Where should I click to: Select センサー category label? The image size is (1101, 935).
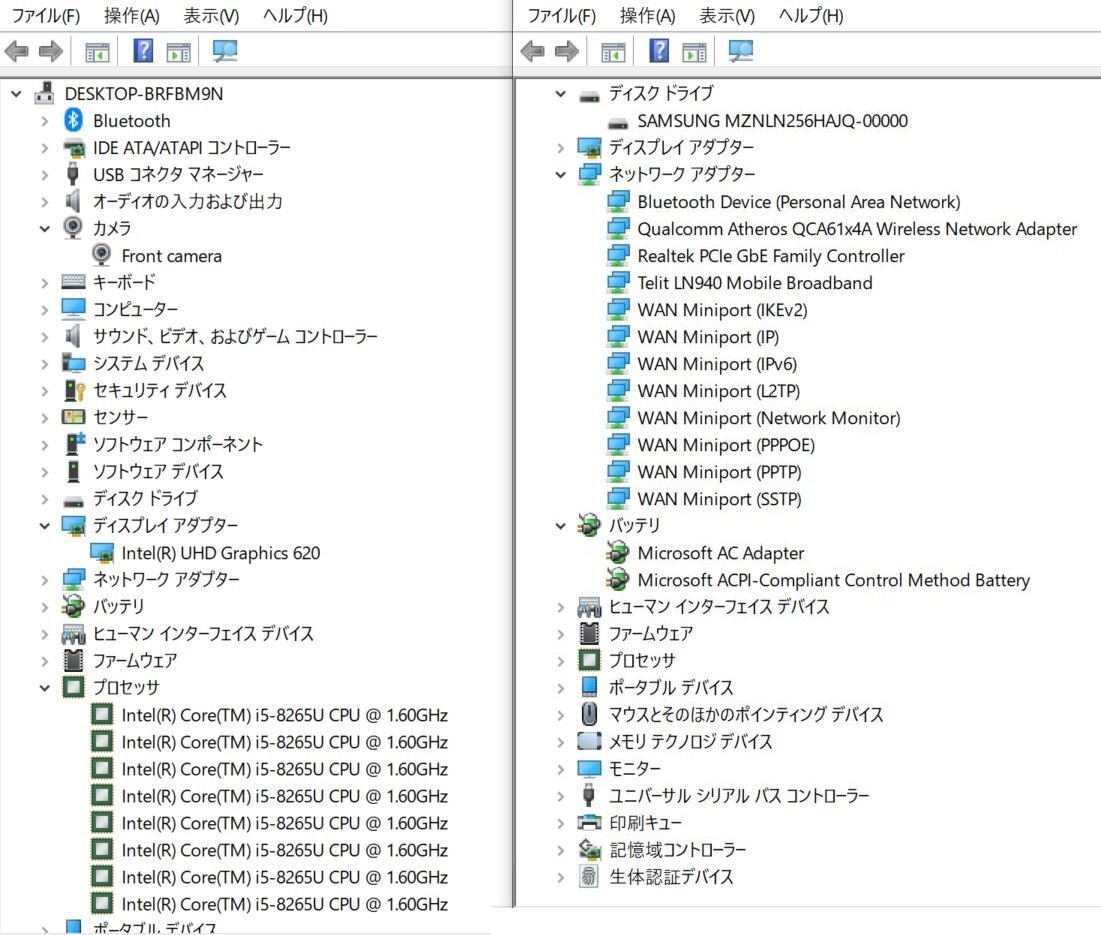pyautogui.click(x=120, y=417)
